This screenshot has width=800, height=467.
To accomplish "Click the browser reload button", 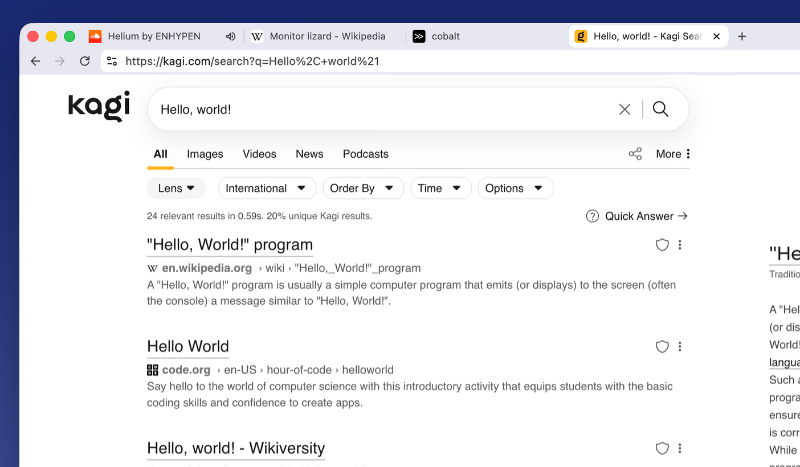I will (85, 61).
